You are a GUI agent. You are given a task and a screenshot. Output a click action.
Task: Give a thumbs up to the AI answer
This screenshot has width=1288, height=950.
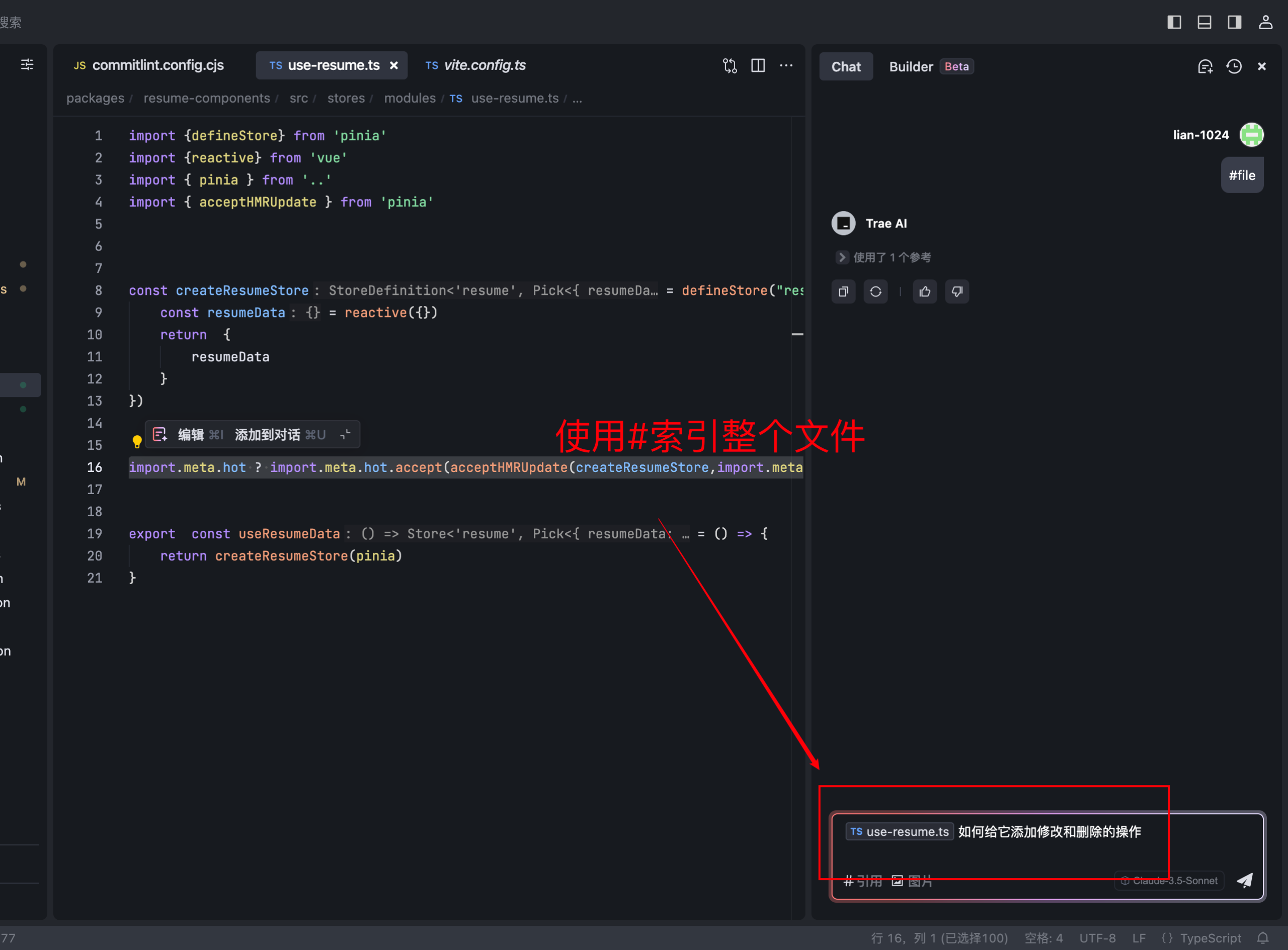925,291
